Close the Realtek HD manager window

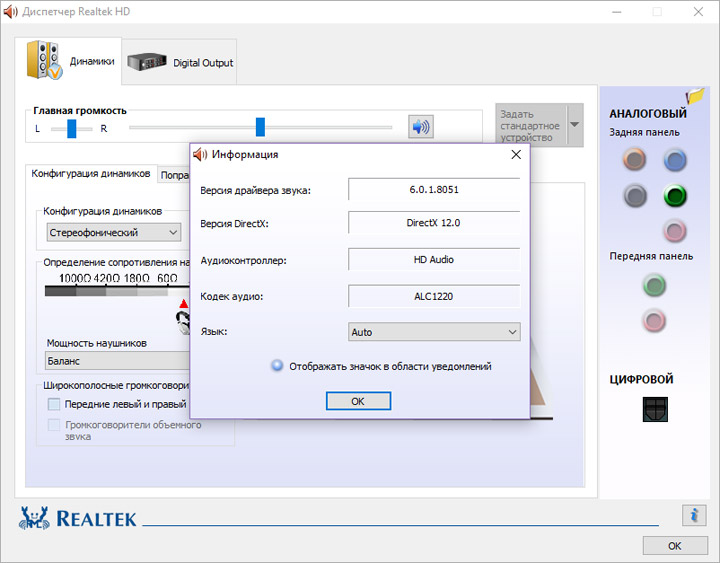tap(698, 11)
